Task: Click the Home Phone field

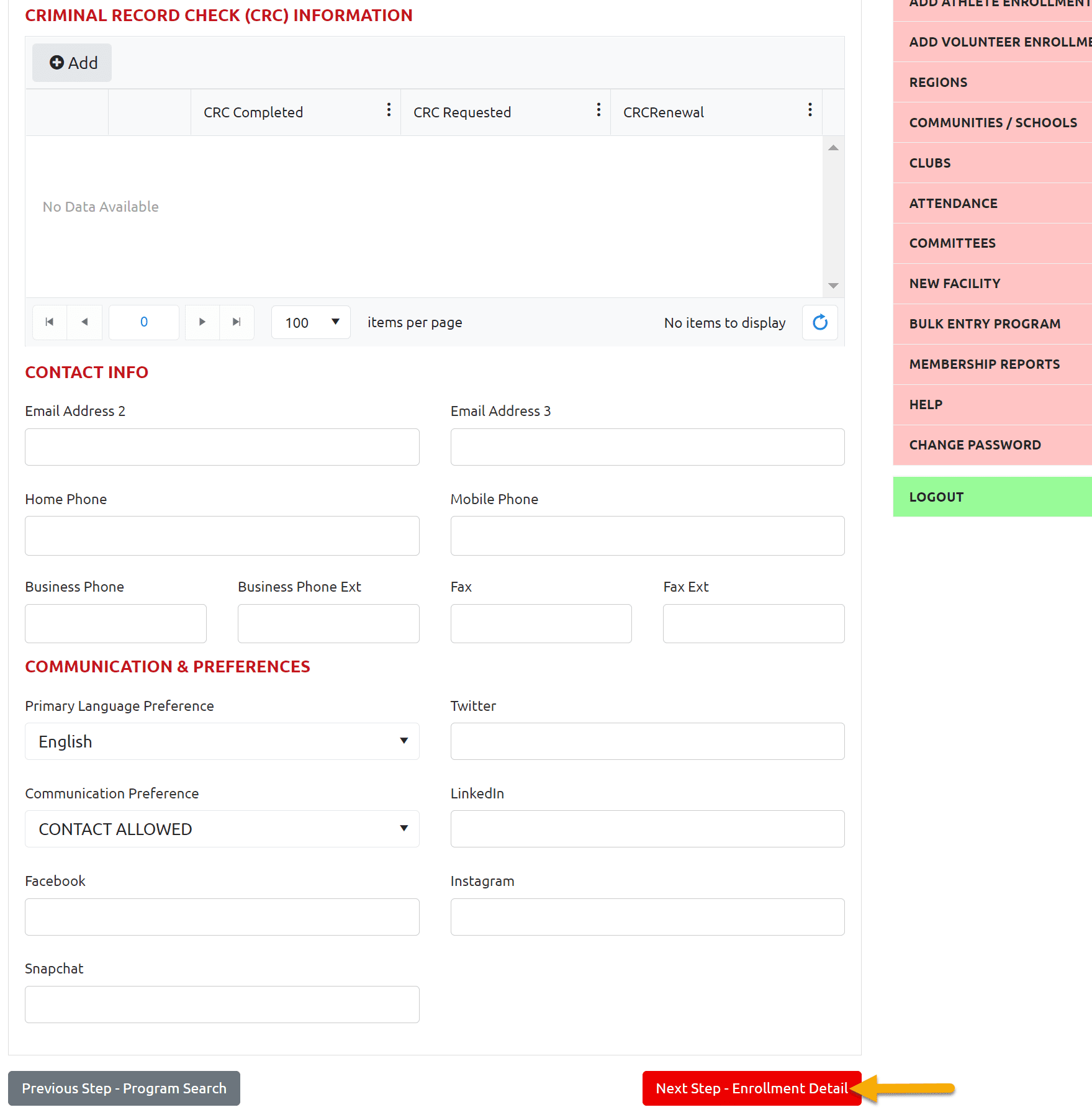Action: pos(222,536)
